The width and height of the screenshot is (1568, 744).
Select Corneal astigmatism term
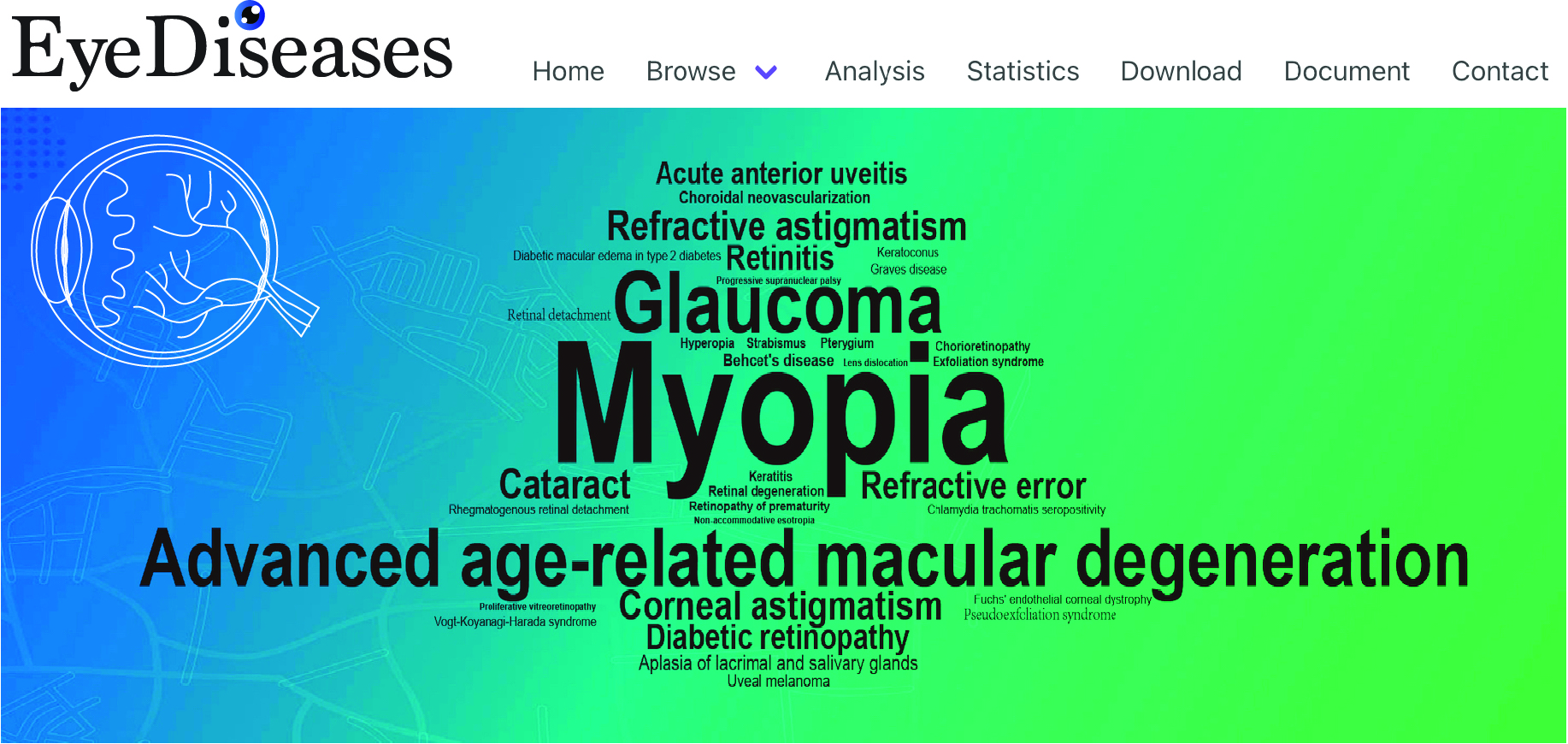(780, 605)
